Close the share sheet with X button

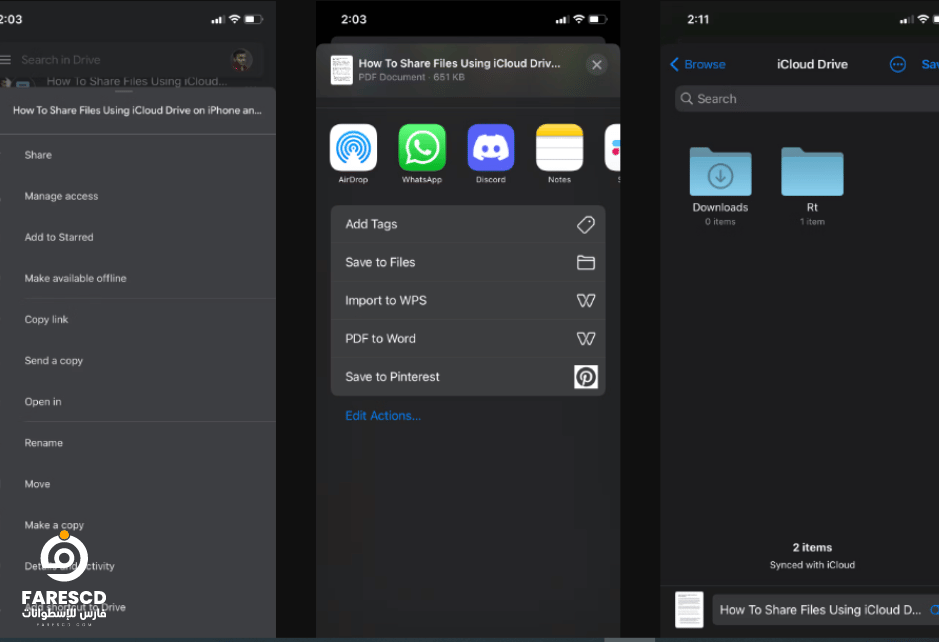(596, 65)
